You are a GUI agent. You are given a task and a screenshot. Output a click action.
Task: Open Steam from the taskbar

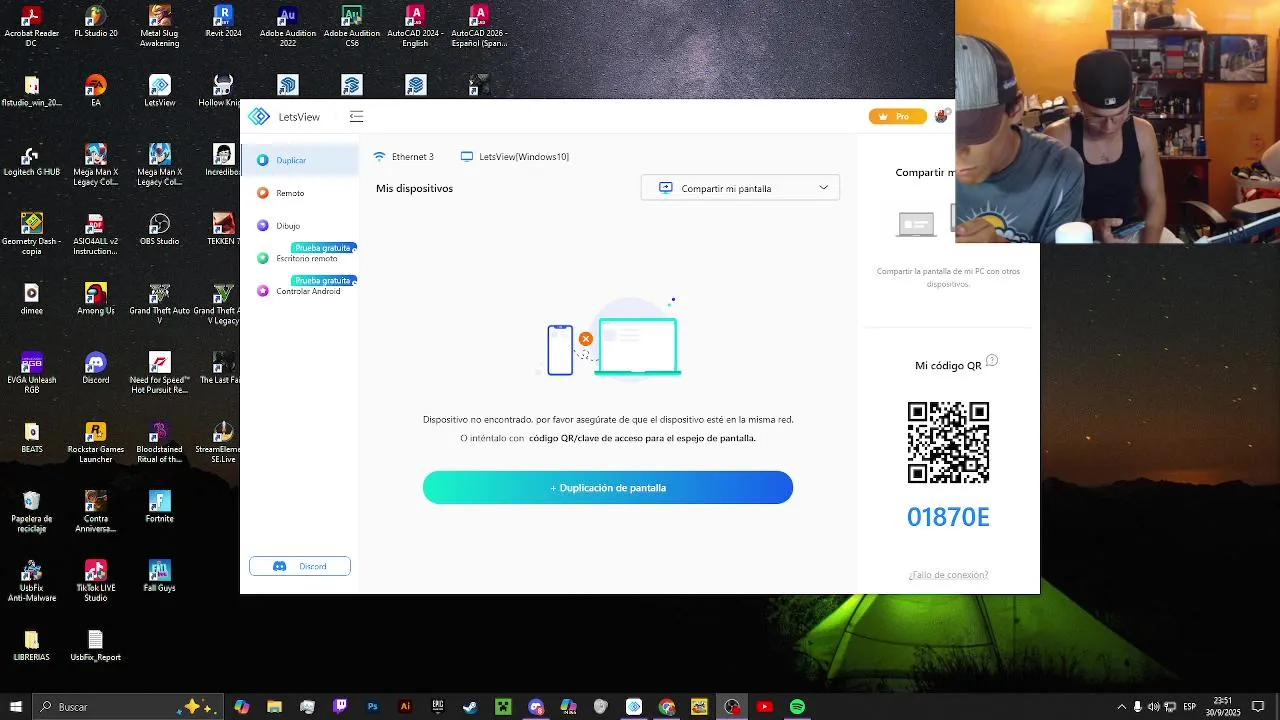click(470, 707)
